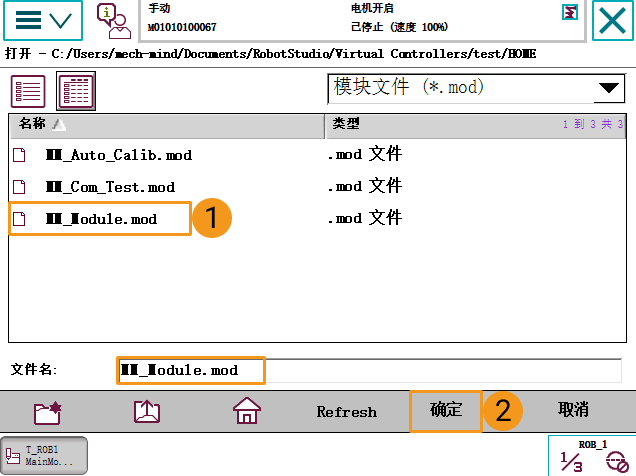Select MM_Com_Test.mod file
This screenshot has width=636, height=476.
click(x=110, y=187)
